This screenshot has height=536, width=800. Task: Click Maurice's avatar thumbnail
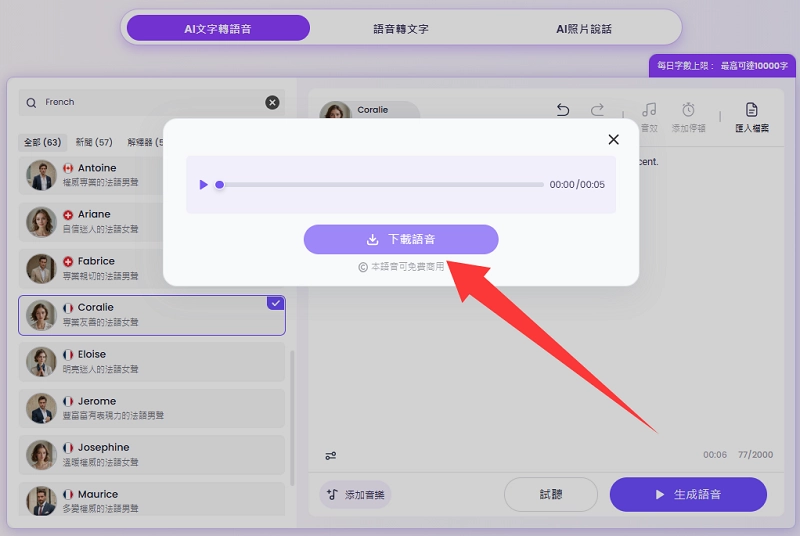(41, 500)
